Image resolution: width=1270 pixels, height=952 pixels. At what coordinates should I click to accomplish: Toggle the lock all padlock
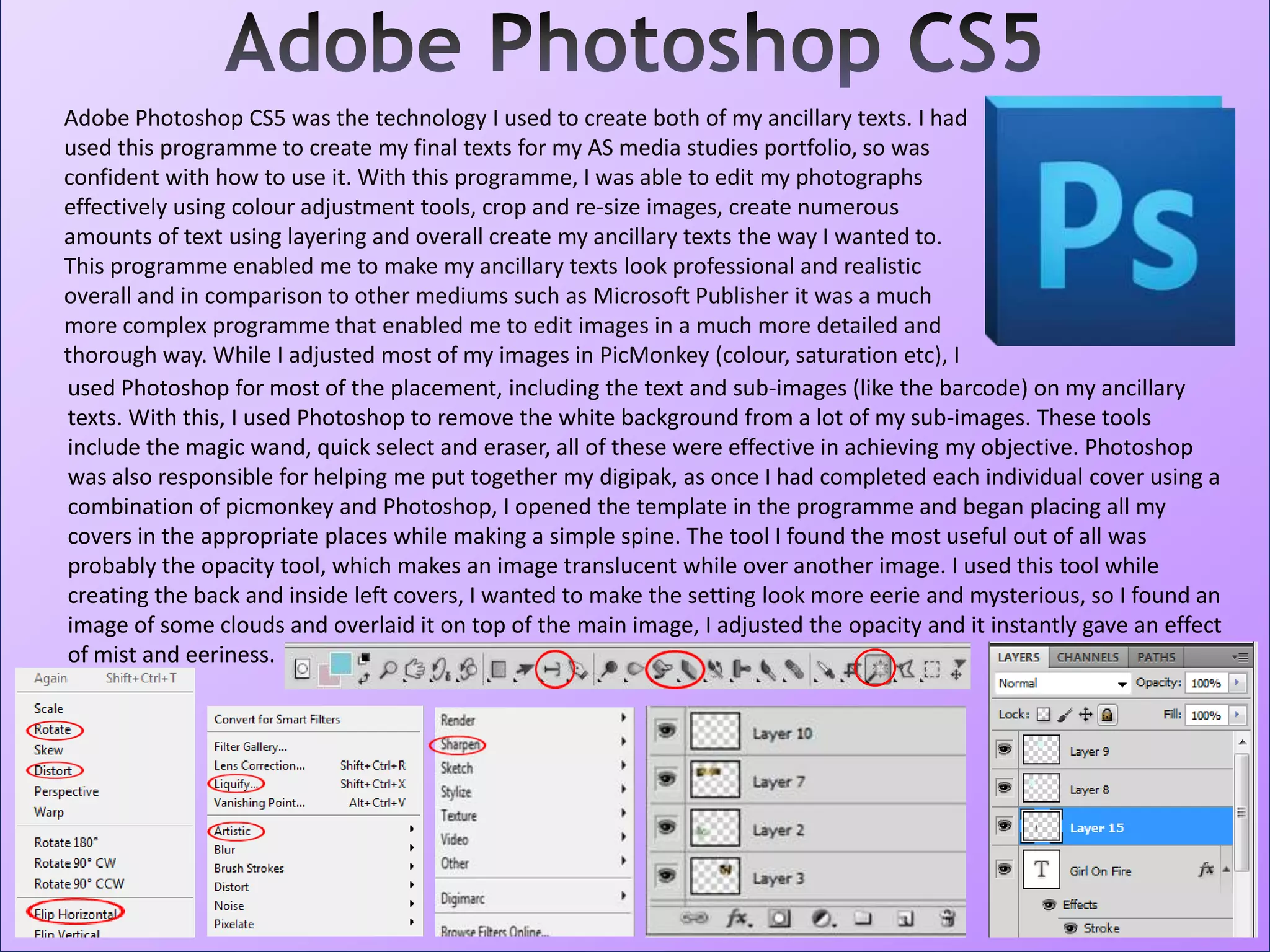tap(1107, 715)
